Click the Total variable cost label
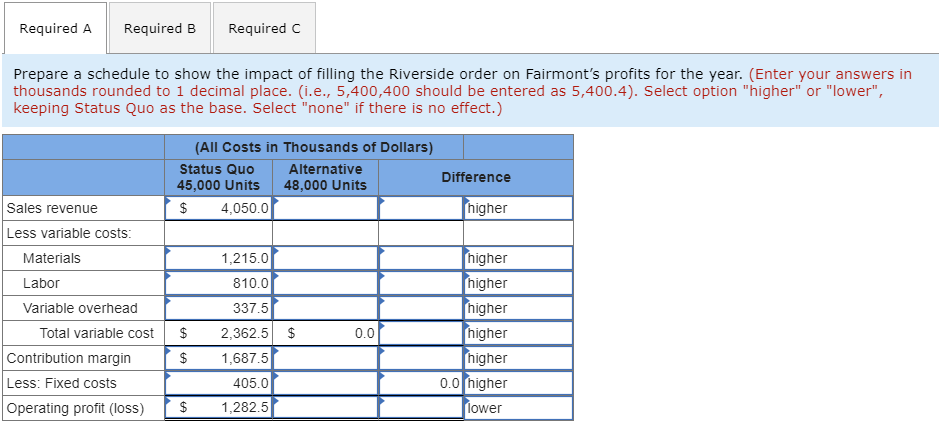This screenshot has height=422, width=948. pyautogui.click(x=97, y=333)
